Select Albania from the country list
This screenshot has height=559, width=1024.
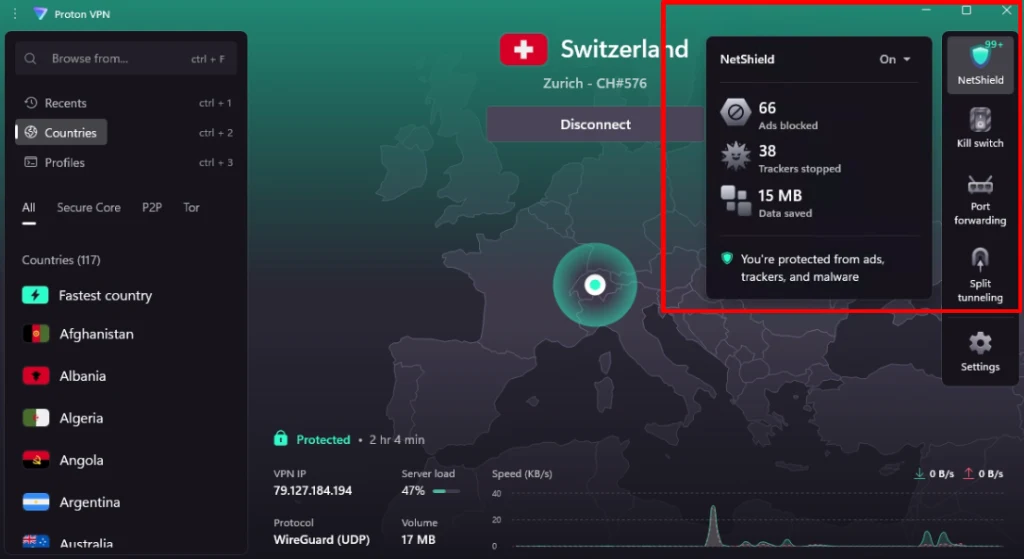pos(82,376)
